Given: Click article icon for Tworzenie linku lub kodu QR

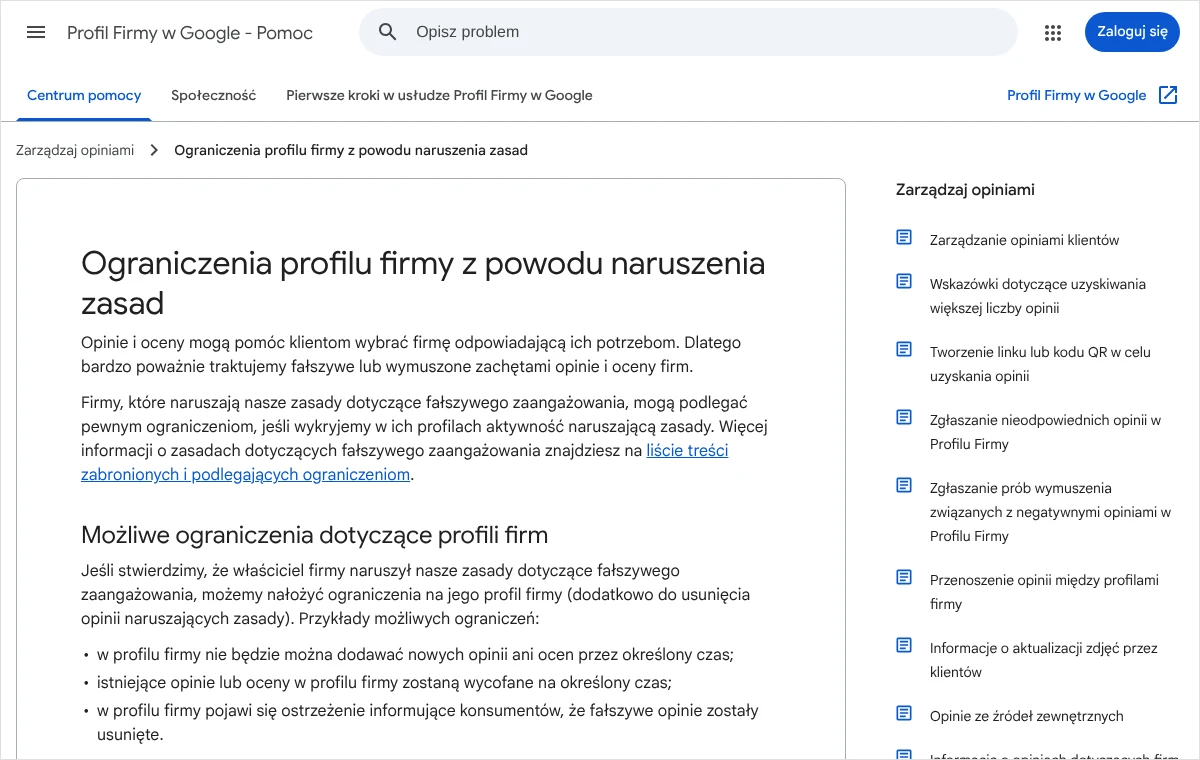Looking at the screenshot, I should click(x=904, y=350).
